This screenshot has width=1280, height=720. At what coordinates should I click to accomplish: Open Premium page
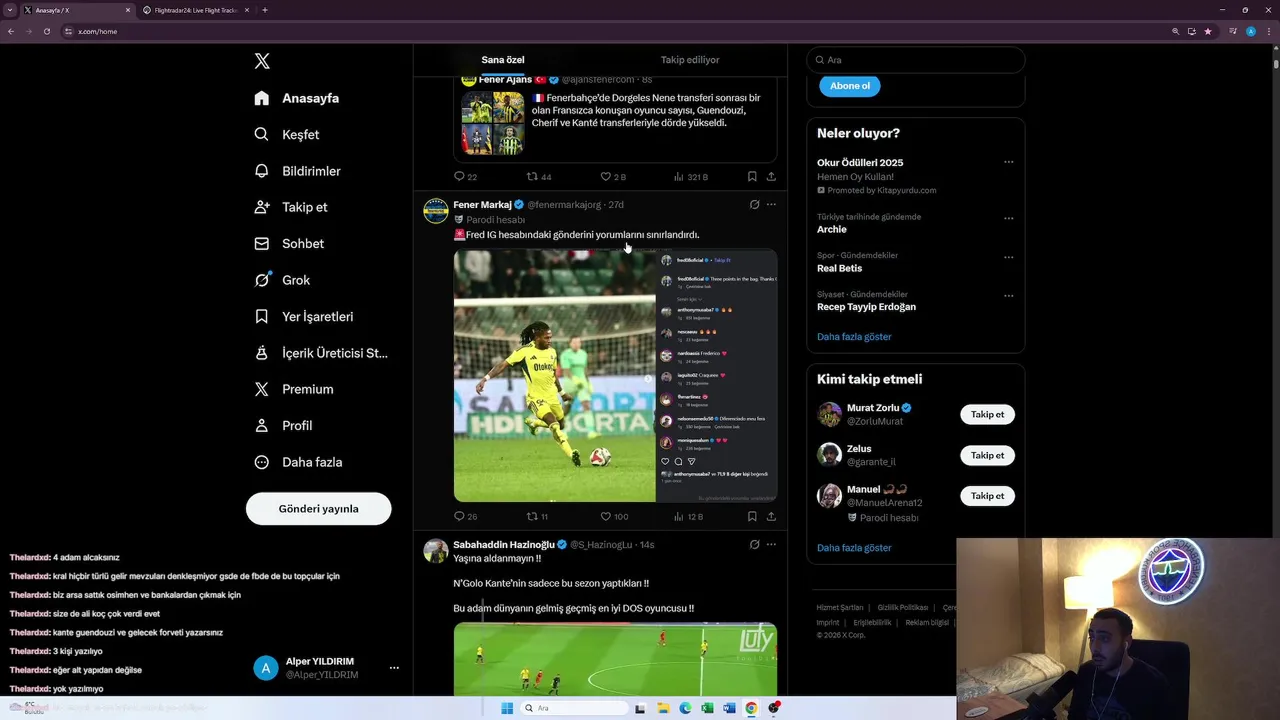(x=294, y=389)
